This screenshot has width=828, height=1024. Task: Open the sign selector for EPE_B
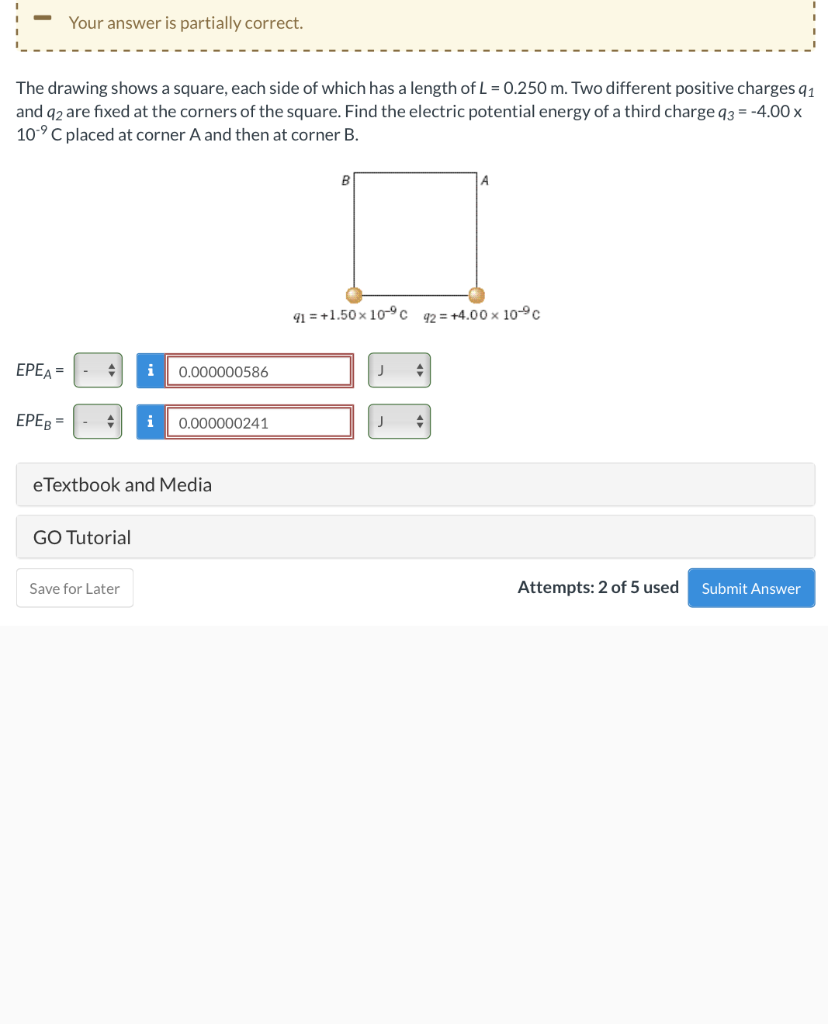tap(97, 421)
